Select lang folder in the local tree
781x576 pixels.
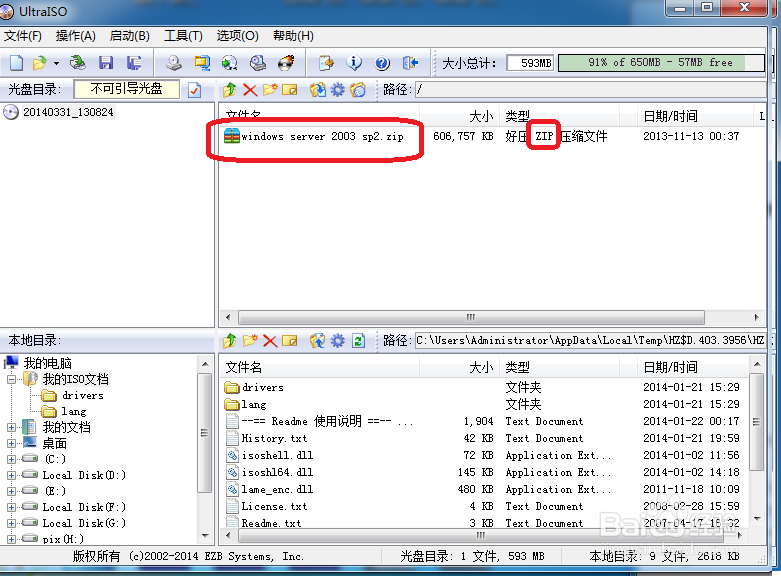pyautogui.click(x=74, y=412)
